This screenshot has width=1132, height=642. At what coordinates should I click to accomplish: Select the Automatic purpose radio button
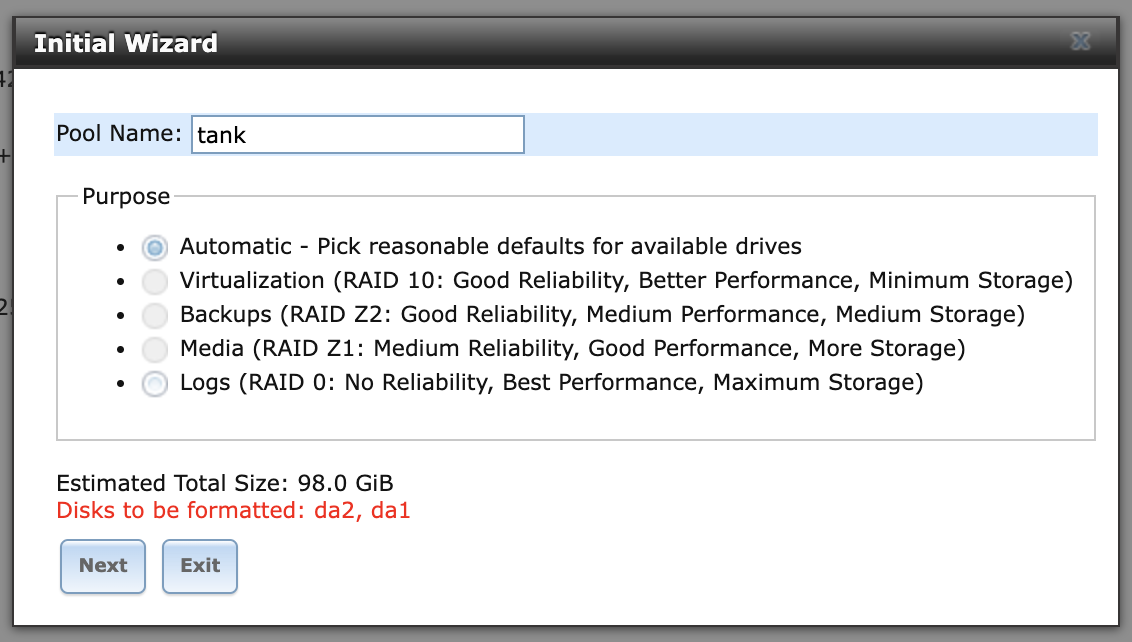[154, 246]
